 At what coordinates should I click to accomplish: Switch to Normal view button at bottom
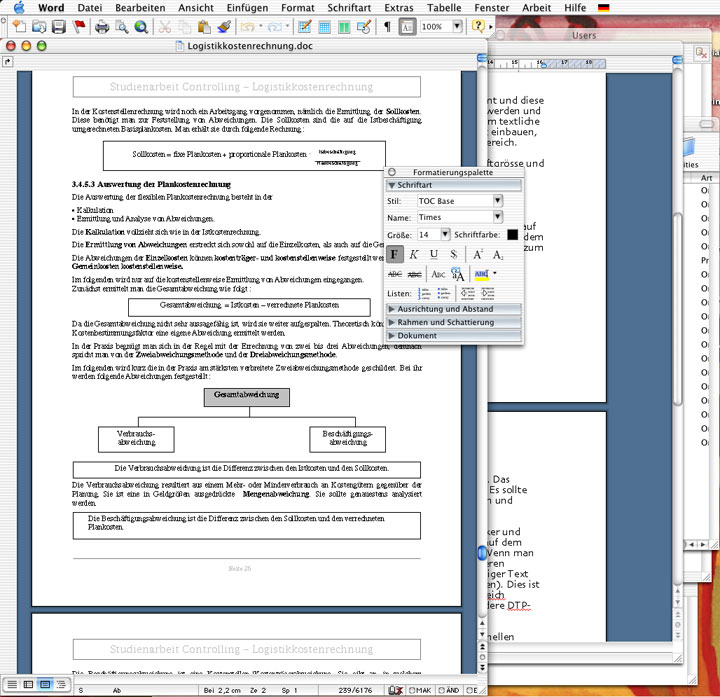12,685
